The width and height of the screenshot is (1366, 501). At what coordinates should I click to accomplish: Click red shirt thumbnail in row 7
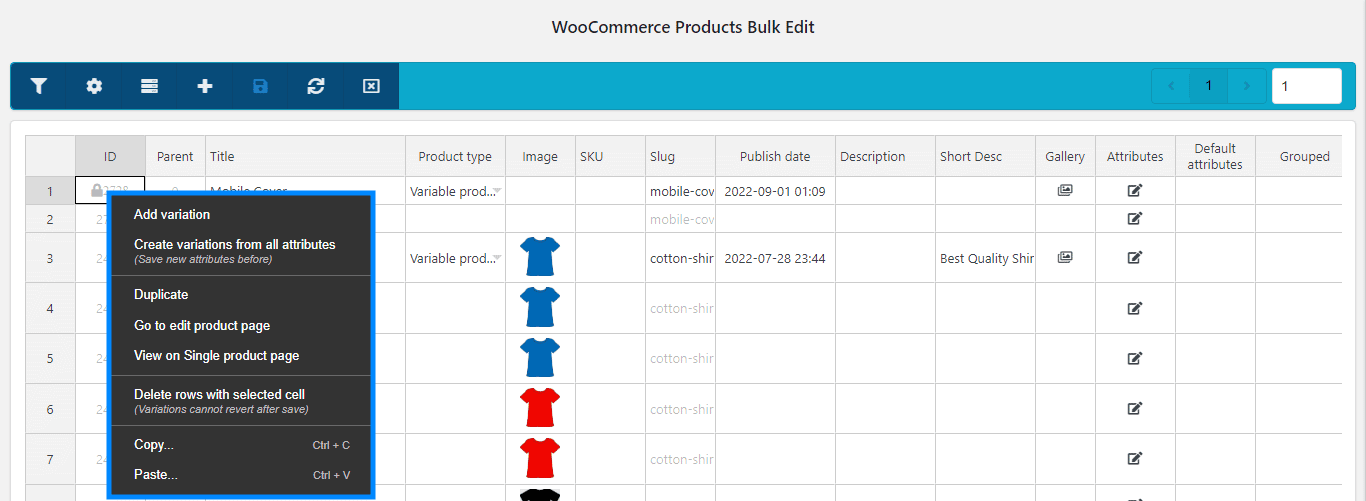(540, 458)
